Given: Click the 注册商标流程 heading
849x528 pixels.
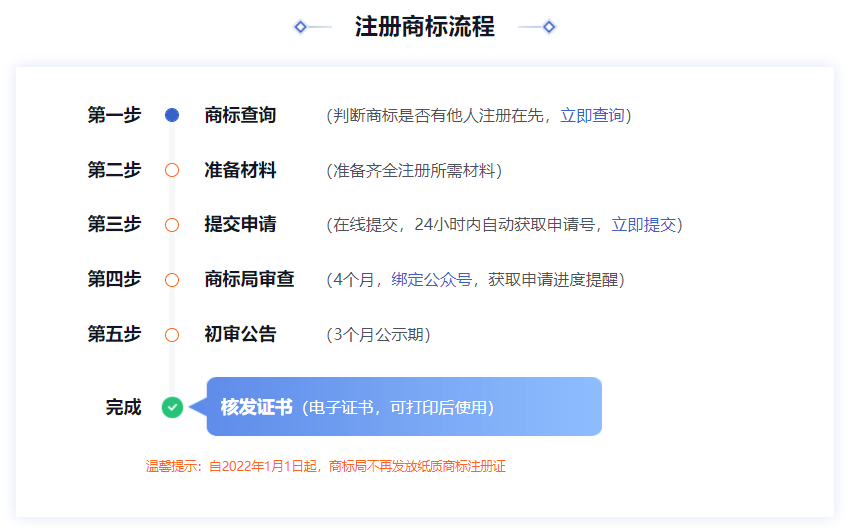Looking at the screenshot, I should (424, 27).
